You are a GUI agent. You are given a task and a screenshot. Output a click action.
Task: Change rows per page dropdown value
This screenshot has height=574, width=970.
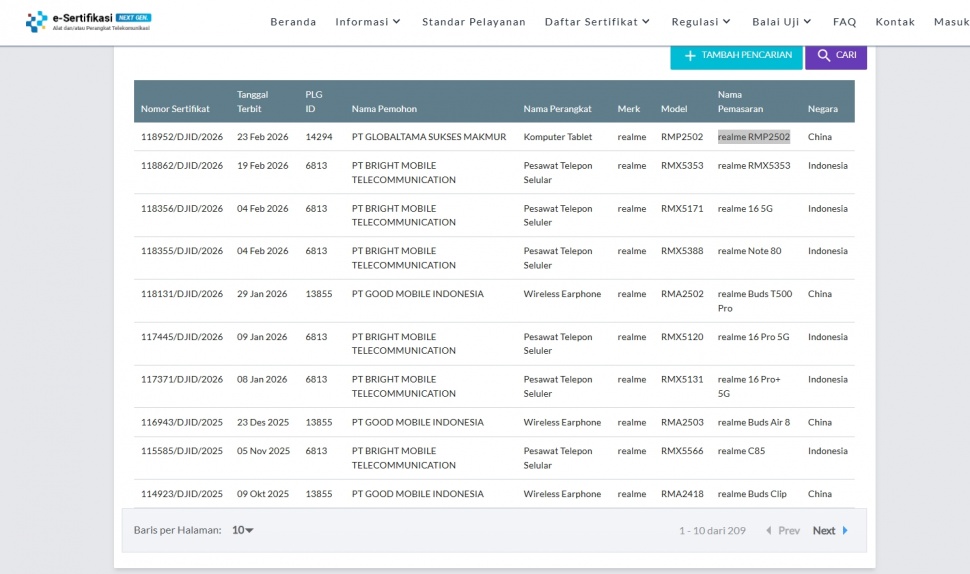[x=243, y=530]
